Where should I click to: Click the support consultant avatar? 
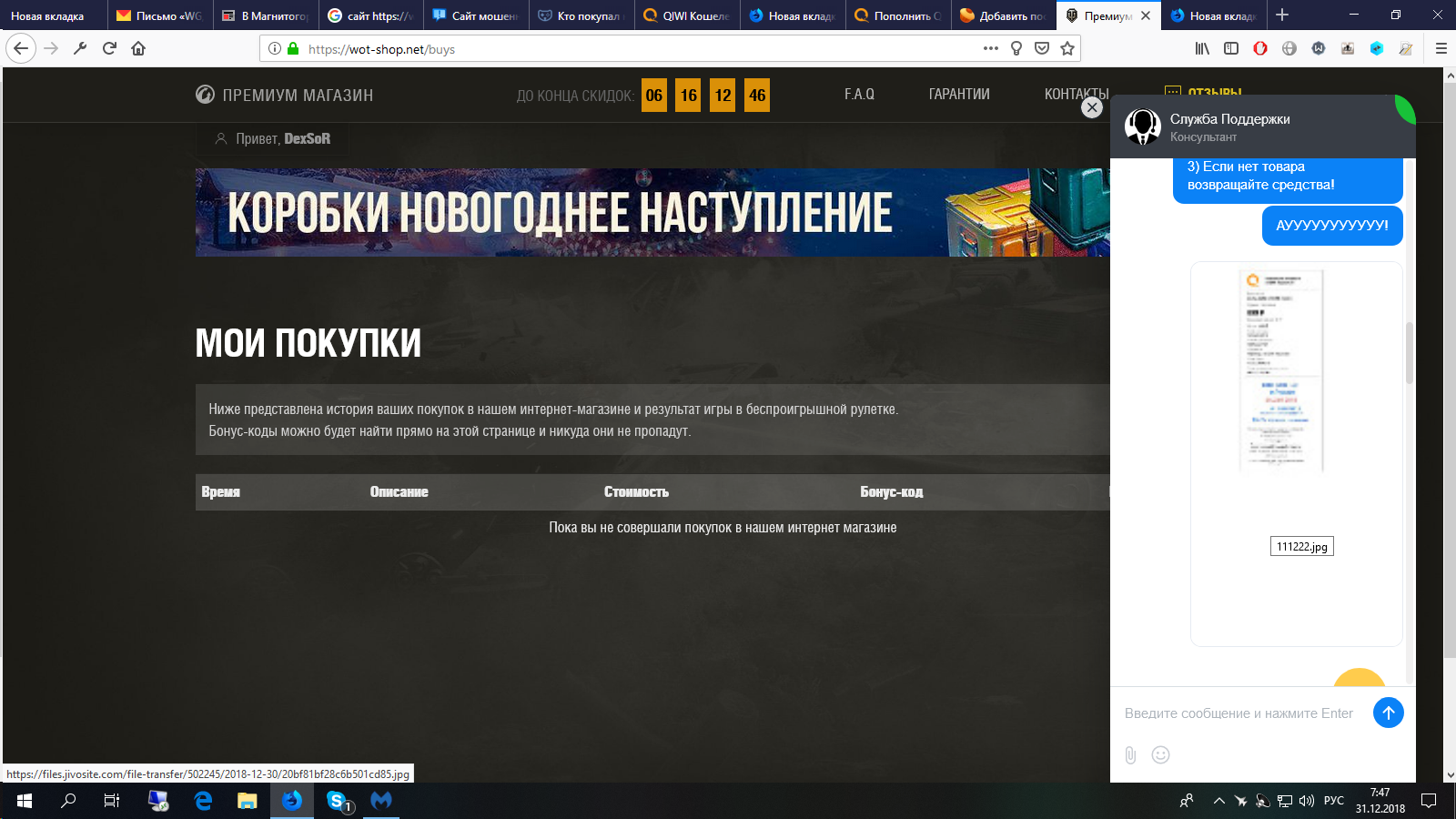(1142, 126)
